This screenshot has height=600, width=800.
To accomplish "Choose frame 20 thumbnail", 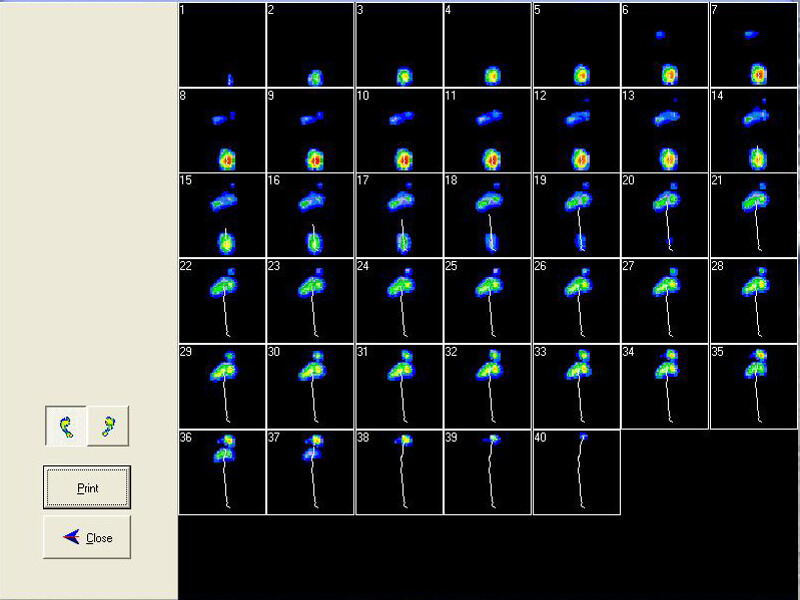I will pyautogui.click(x=665, y=215).
